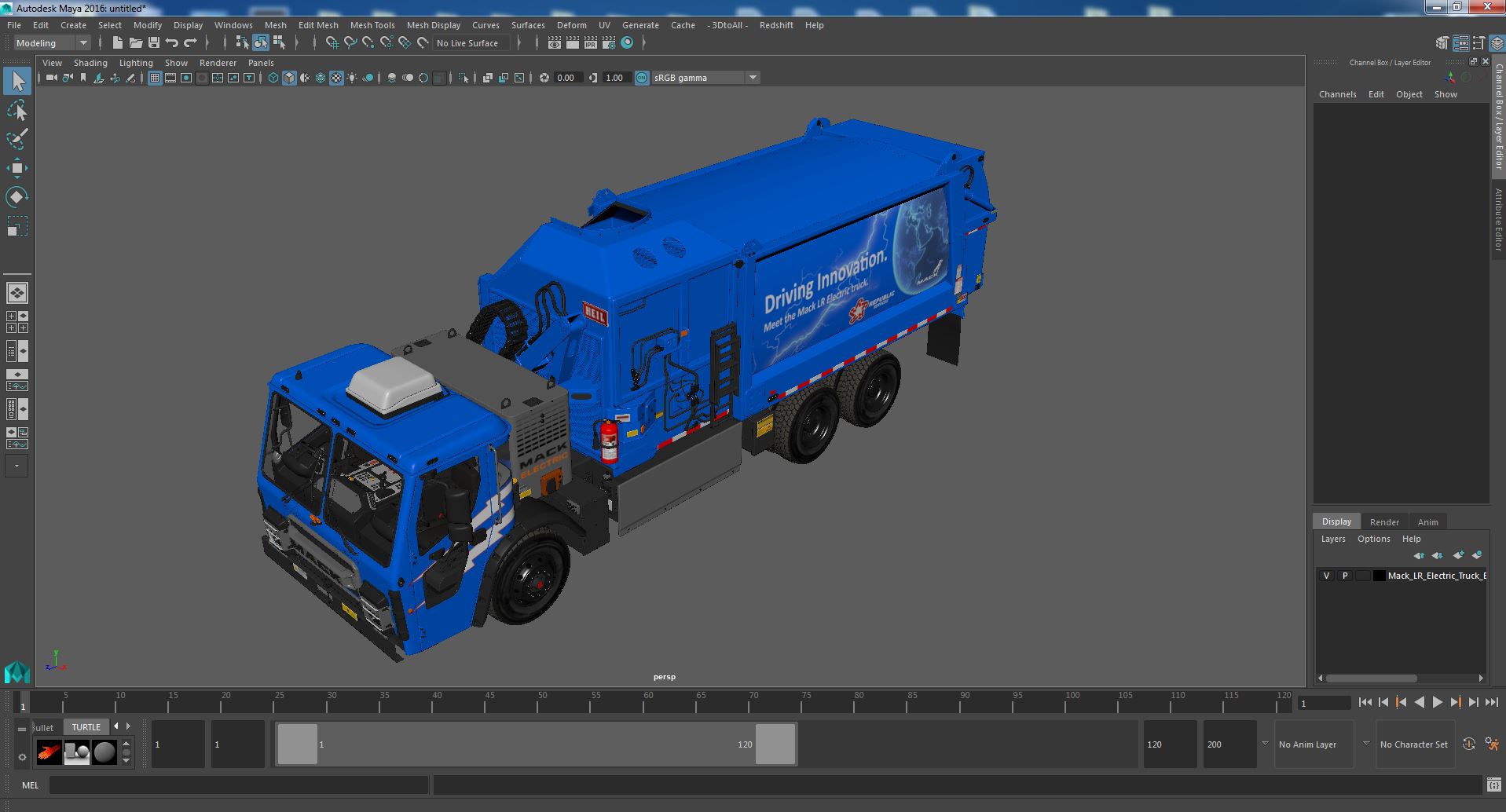Toggle playback P of Mack_LR_Electric_Truck layer

click(1344, 576)
